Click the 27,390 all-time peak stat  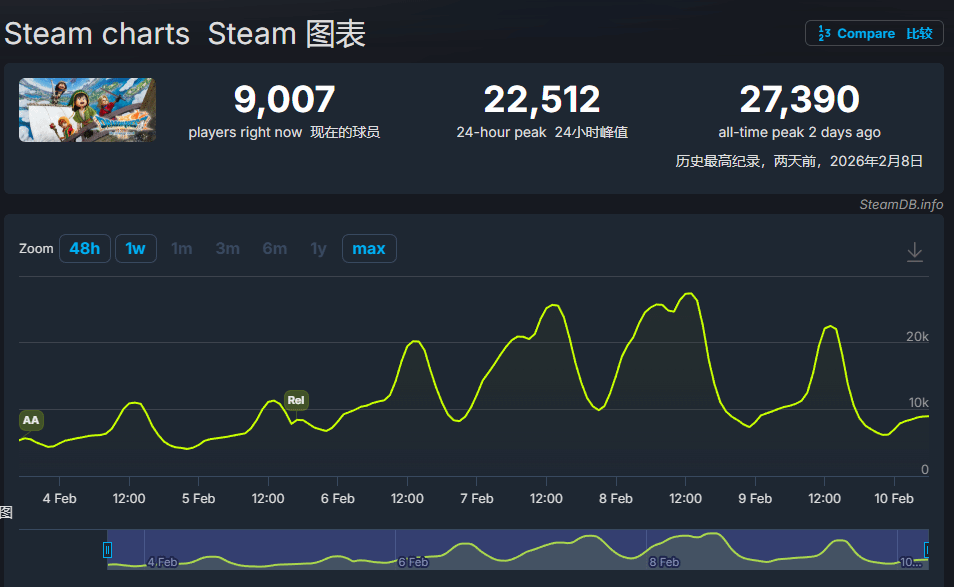coord(799,100)
